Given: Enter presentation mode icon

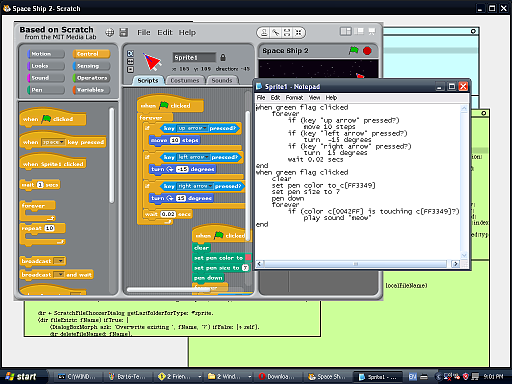Looking at the screenshot, I should point(372,32).
